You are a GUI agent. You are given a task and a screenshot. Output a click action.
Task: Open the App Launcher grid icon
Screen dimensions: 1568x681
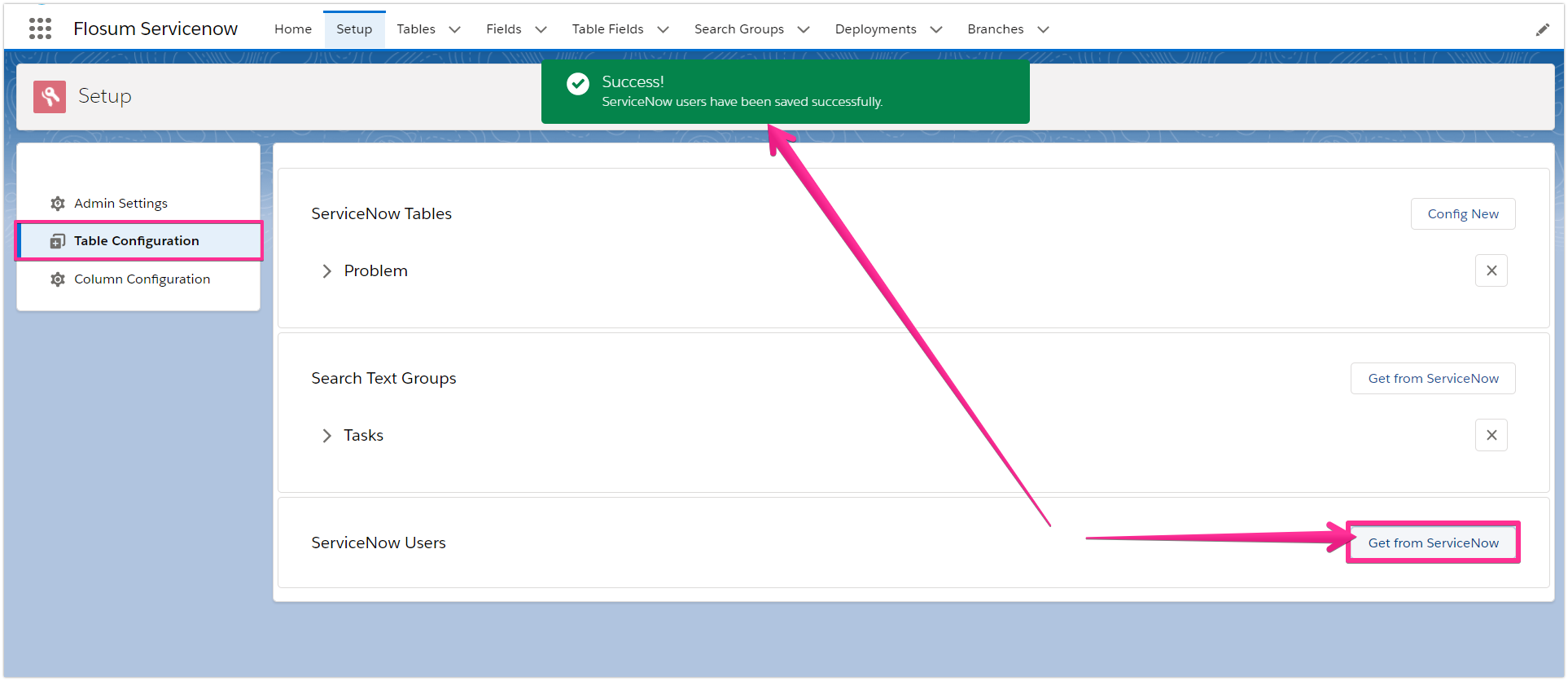[x=40, y=29]
